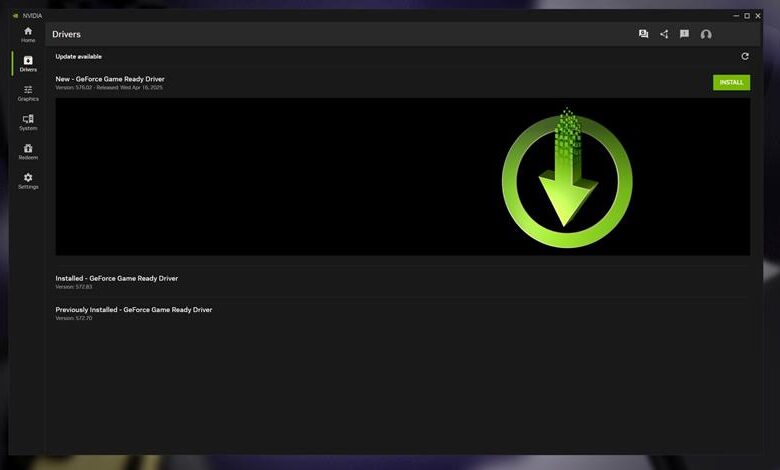
Task: Click the NVIDIA logo in title bar
Action: [x=15, y=16]
